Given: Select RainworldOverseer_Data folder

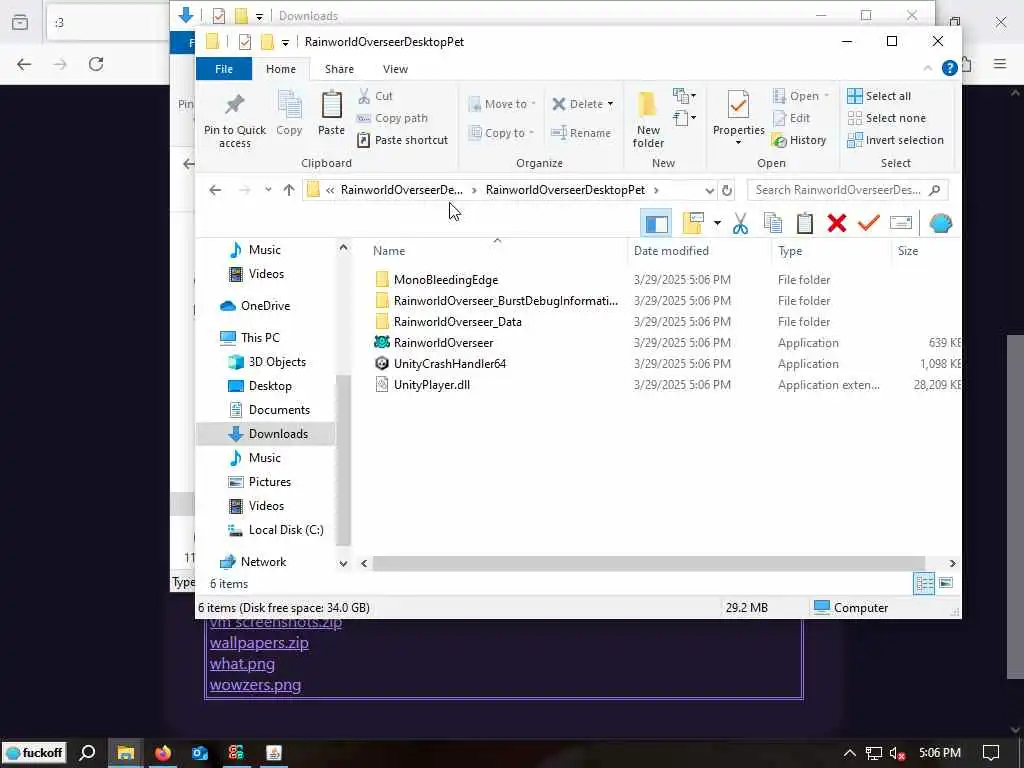Looking at the screenshot, I should click(x=457, y=321).
